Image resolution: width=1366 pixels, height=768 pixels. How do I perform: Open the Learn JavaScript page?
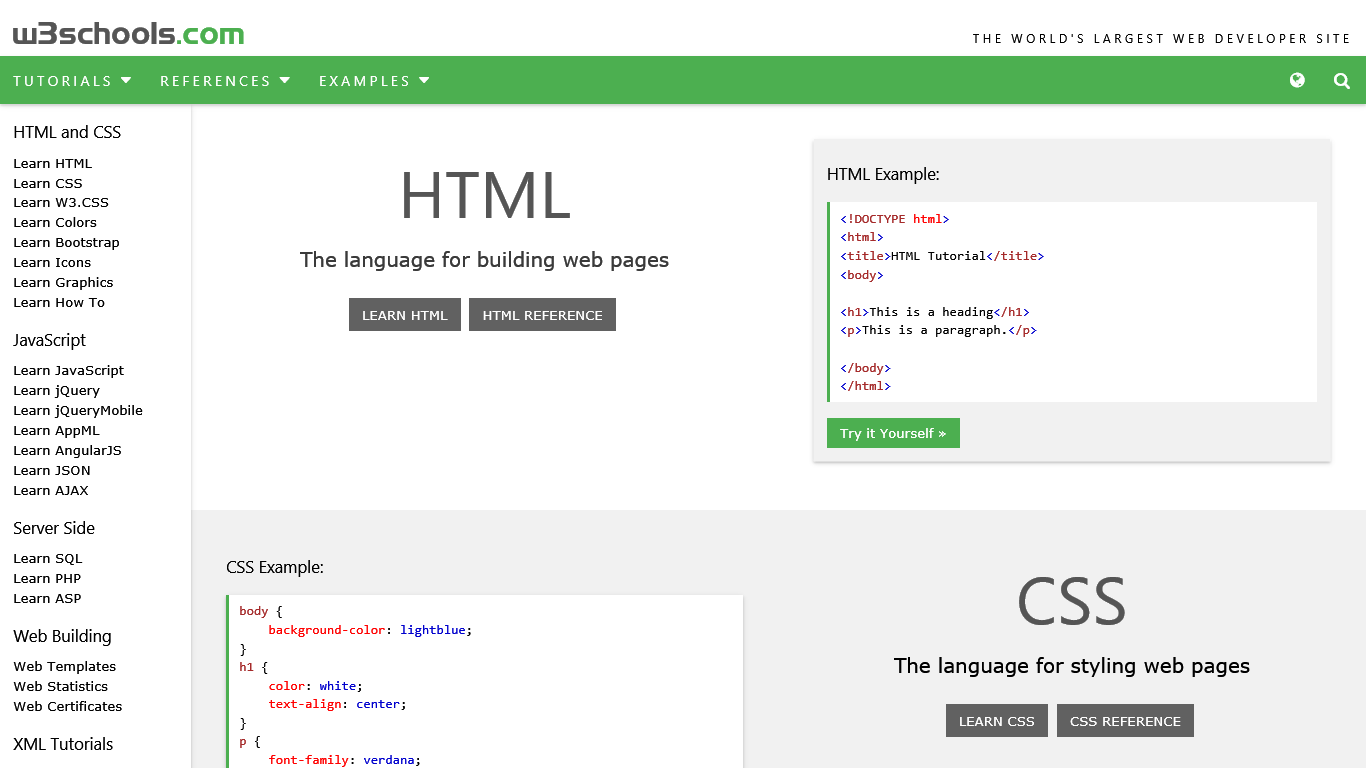tap(68, 370)
